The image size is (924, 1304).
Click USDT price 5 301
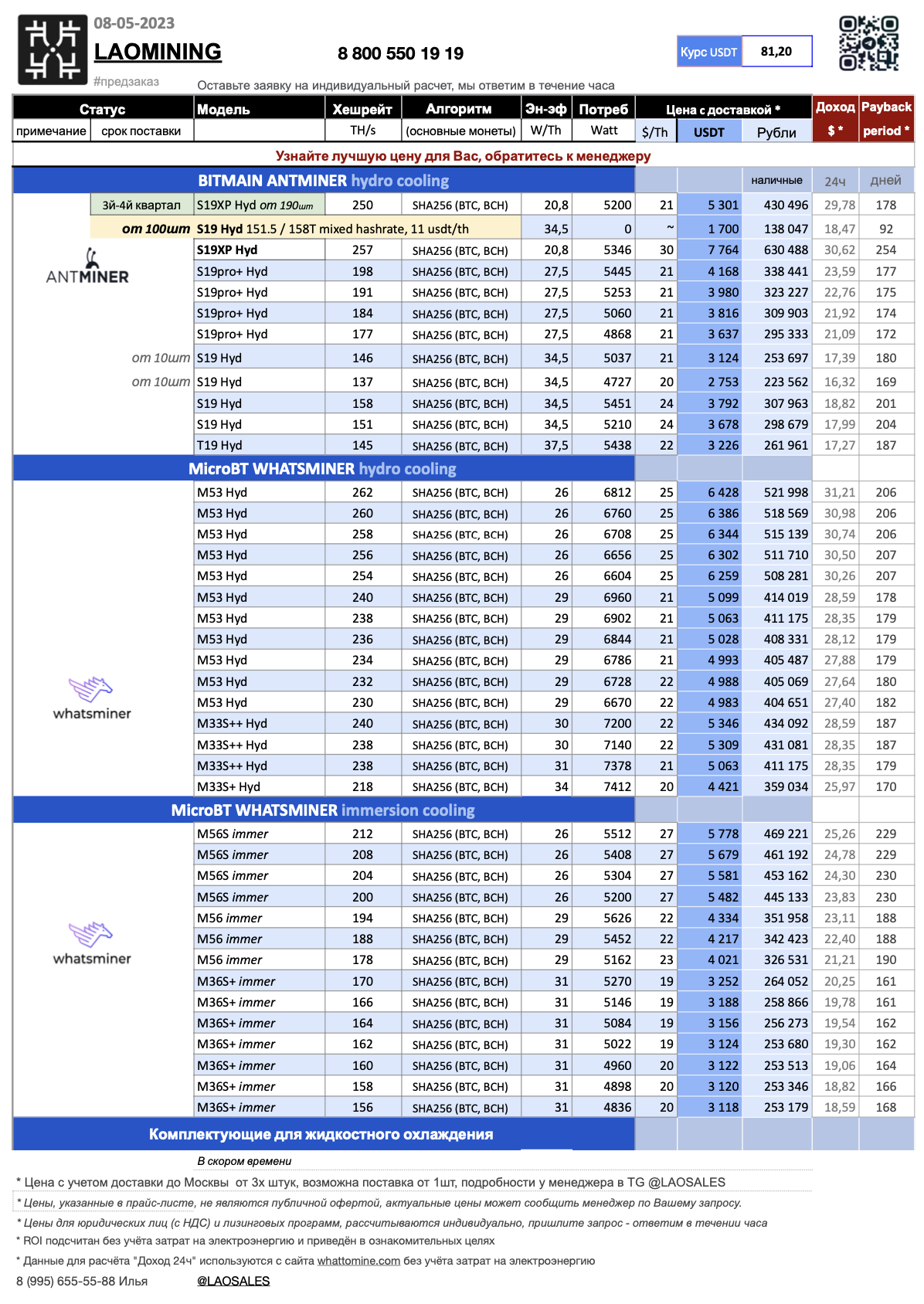pyautogui.click(x=709, y=205)
